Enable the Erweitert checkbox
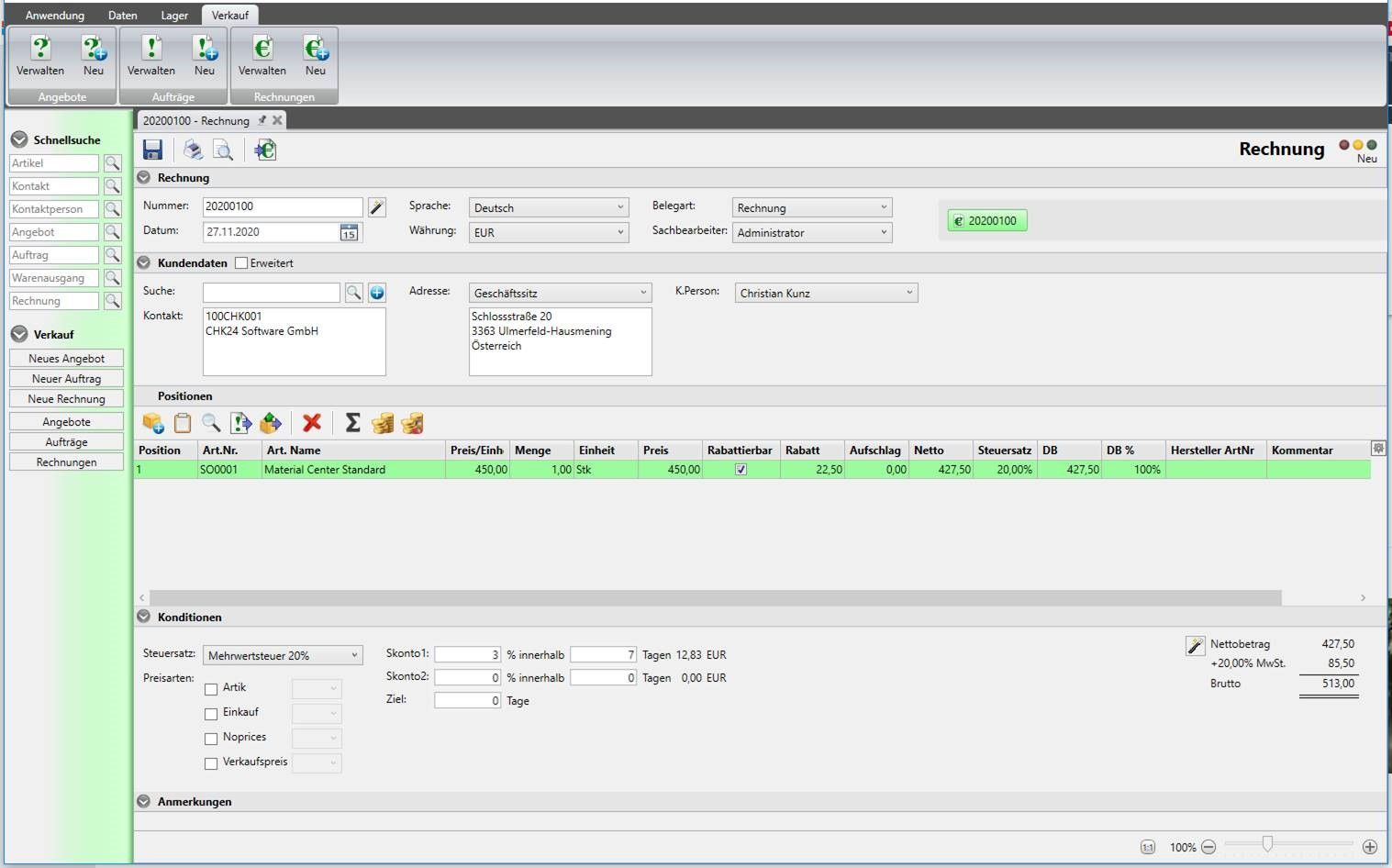Viewport: 1392px width, 868px height. pos(241,263)
